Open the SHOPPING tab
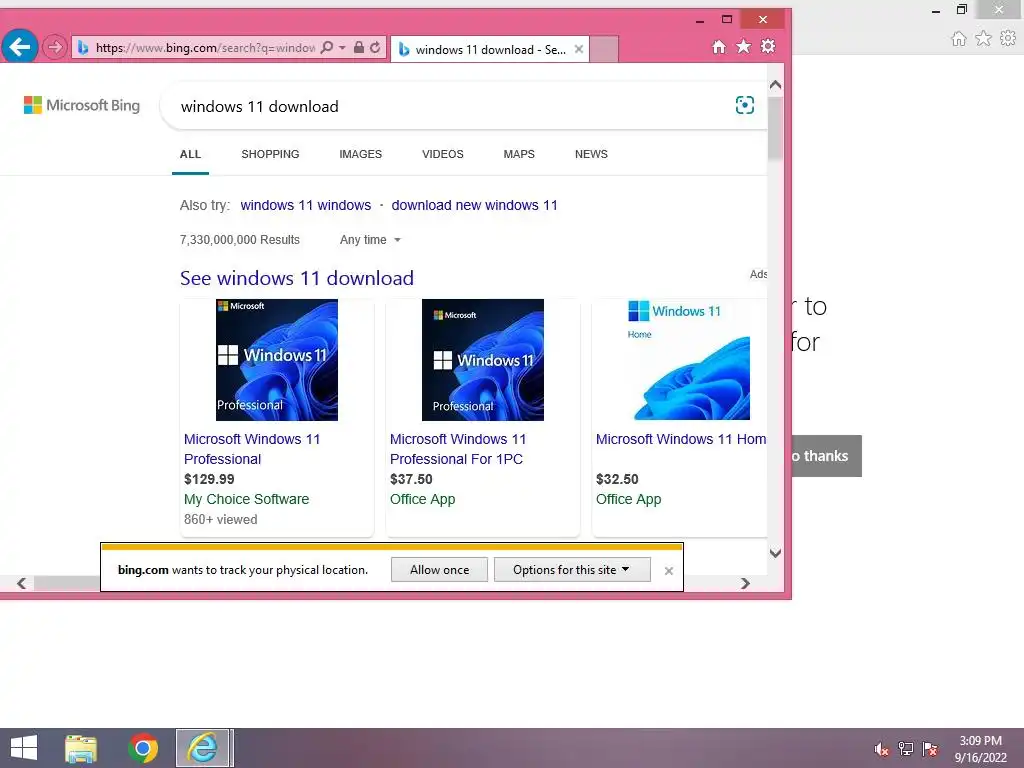This screenshot has height=768, width=1024. pos(270,155)
